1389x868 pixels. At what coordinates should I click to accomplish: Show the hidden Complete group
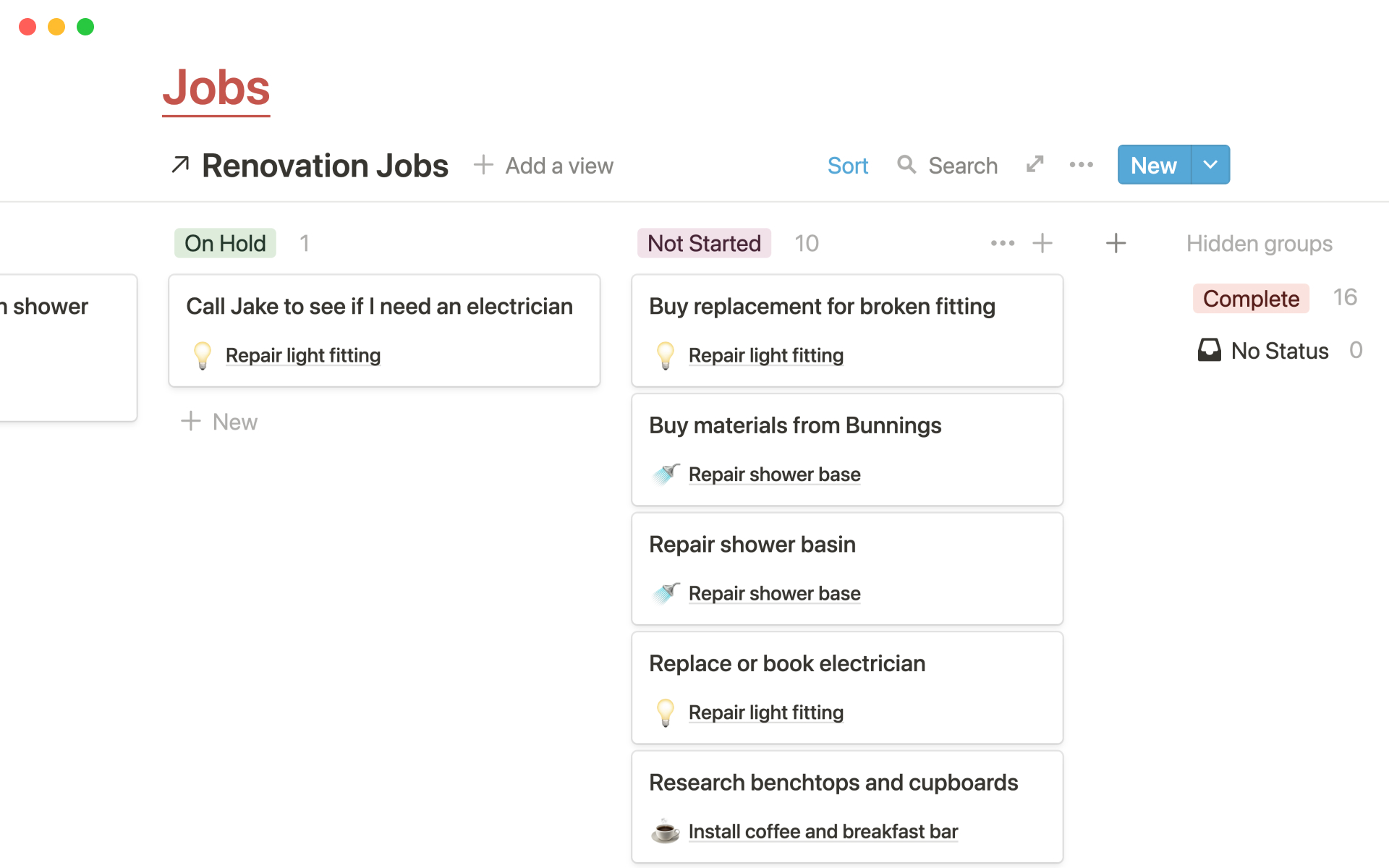(x=1251, y=299)
